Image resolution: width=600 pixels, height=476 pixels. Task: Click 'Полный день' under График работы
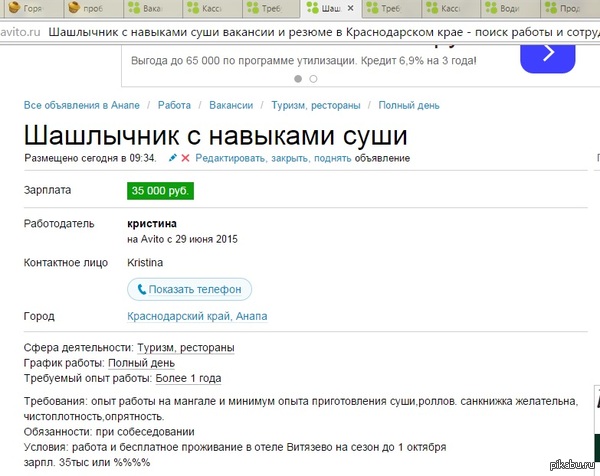coord(141,363)
